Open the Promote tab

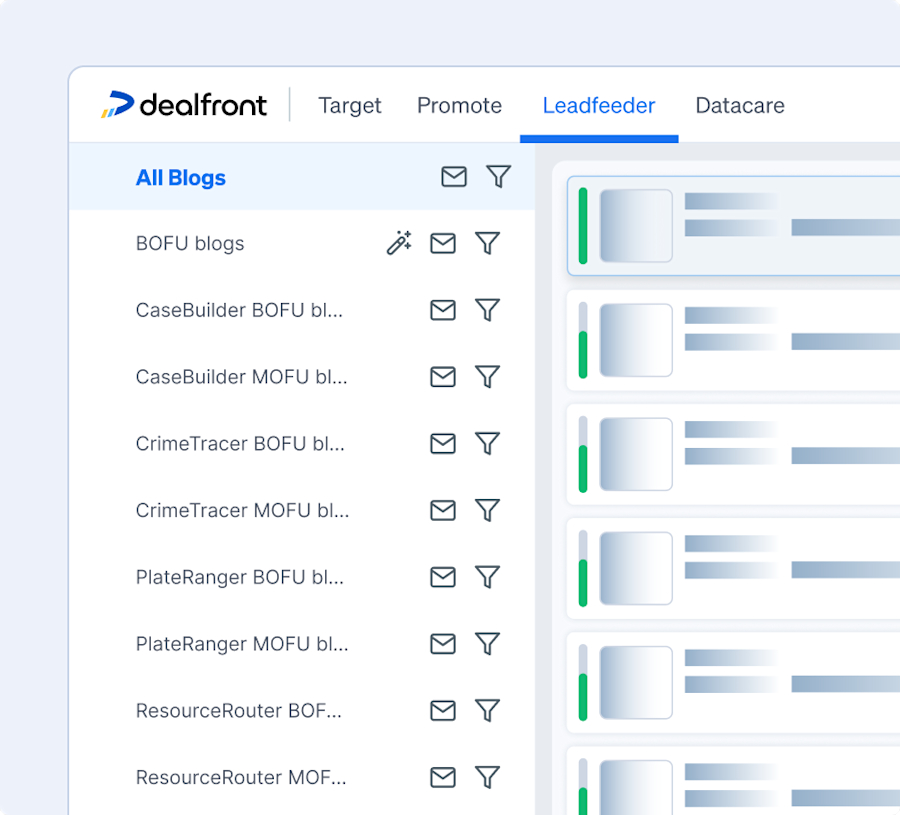[459, 106]
